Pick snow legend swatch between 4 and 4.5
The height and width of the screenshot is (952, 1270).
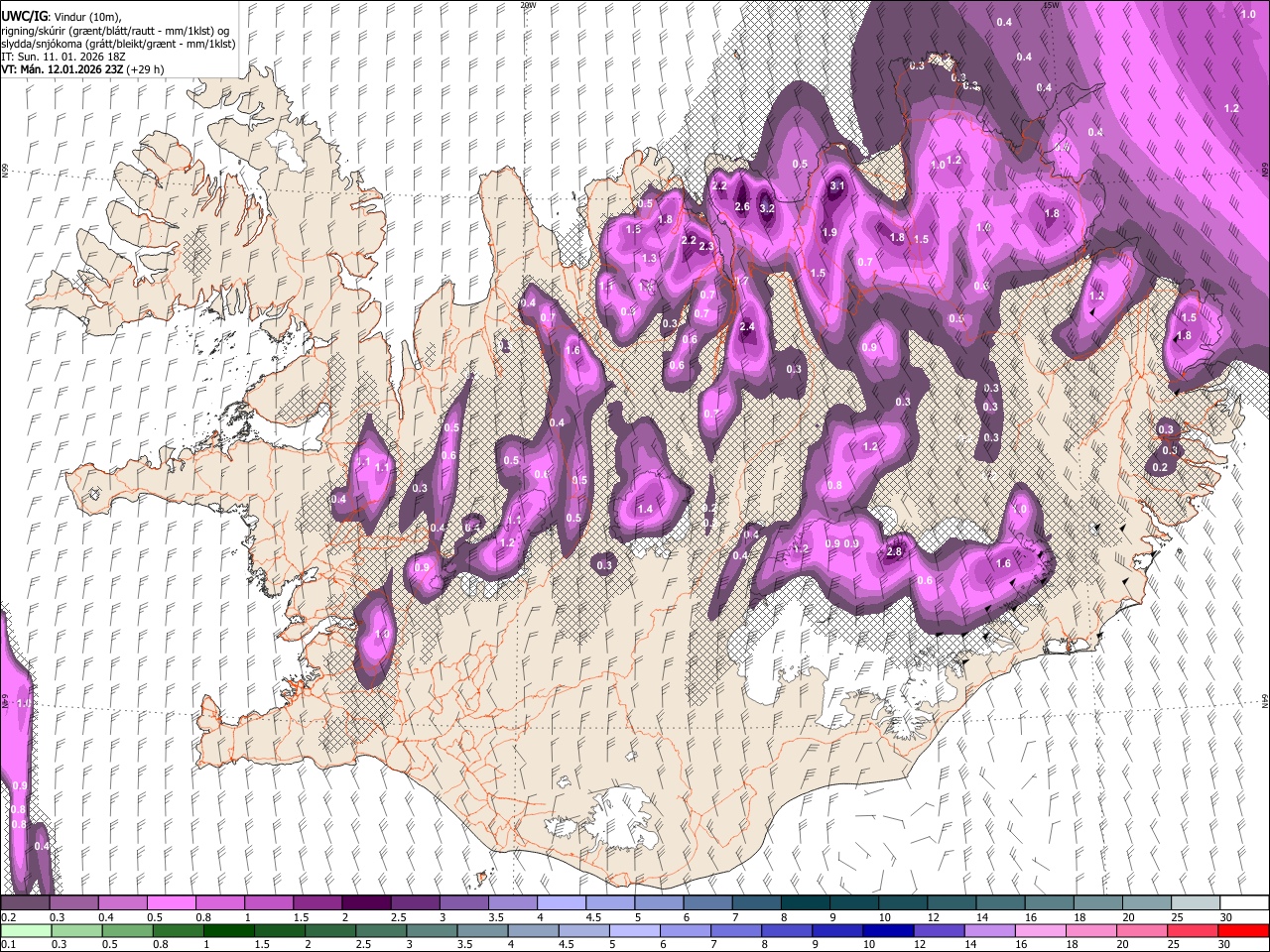click(x=562, y=902)
